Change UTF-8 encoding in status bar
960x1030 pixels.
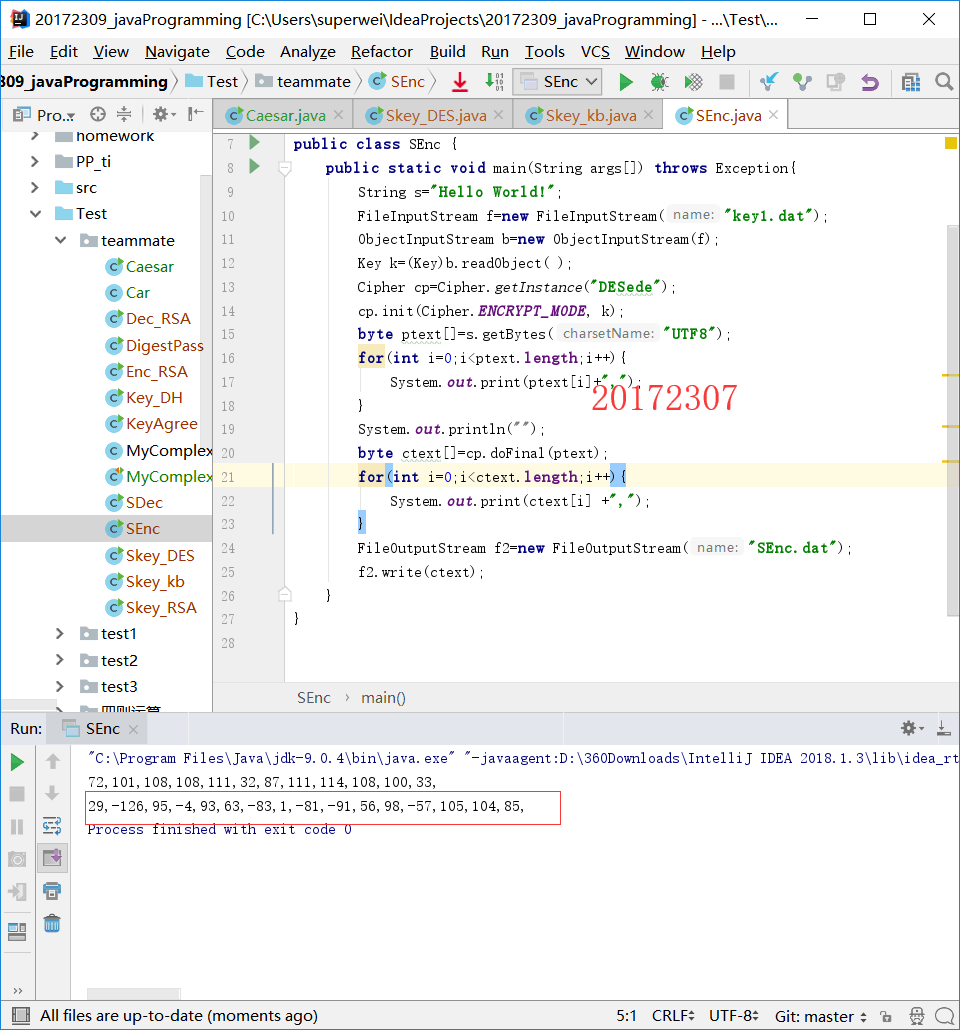tap(734, 1016)
